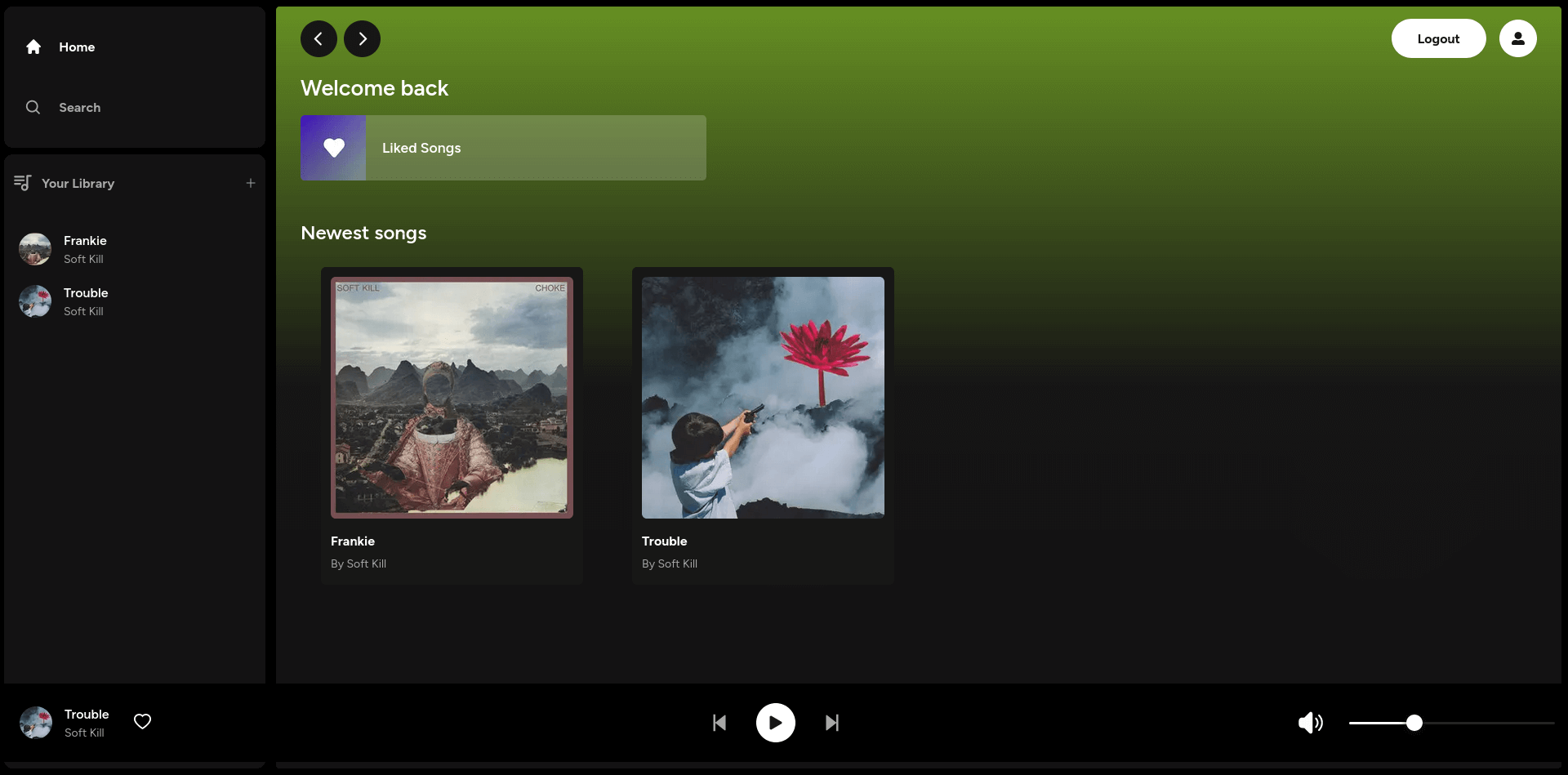The width and height of the screenshot is (1568, 775).
Task: Click the now playing Trouble title
Action: [x=87, y=715]
